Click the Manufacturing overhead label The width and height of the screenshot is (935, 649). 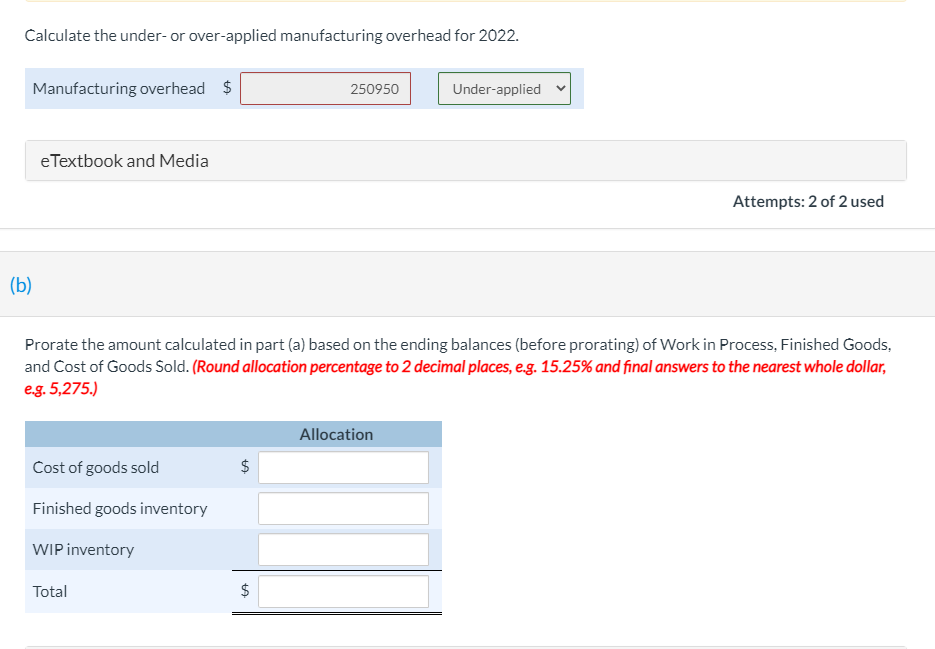118,88
